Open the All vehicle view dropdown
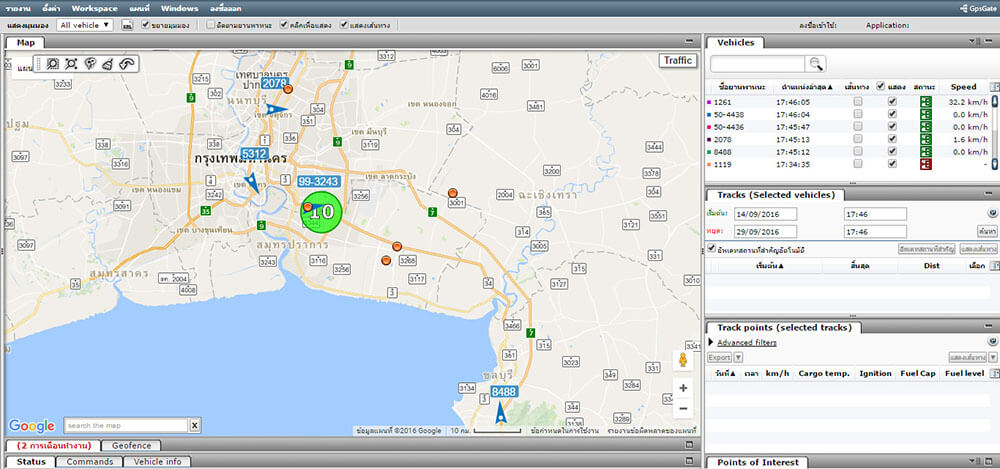The image size is (1000, 469). pyautogui.click(x=84, y=25)
